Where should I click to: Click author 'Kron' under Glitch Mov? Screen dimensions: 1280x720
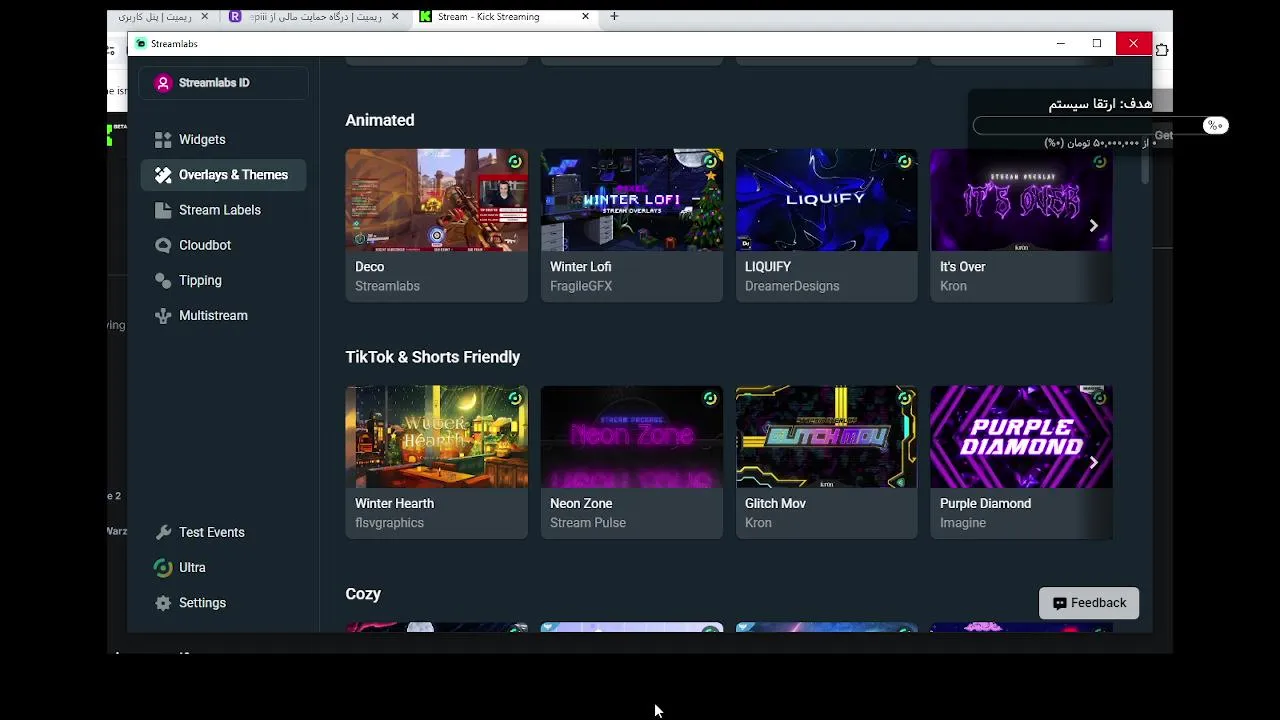click(x=758, y=523)
